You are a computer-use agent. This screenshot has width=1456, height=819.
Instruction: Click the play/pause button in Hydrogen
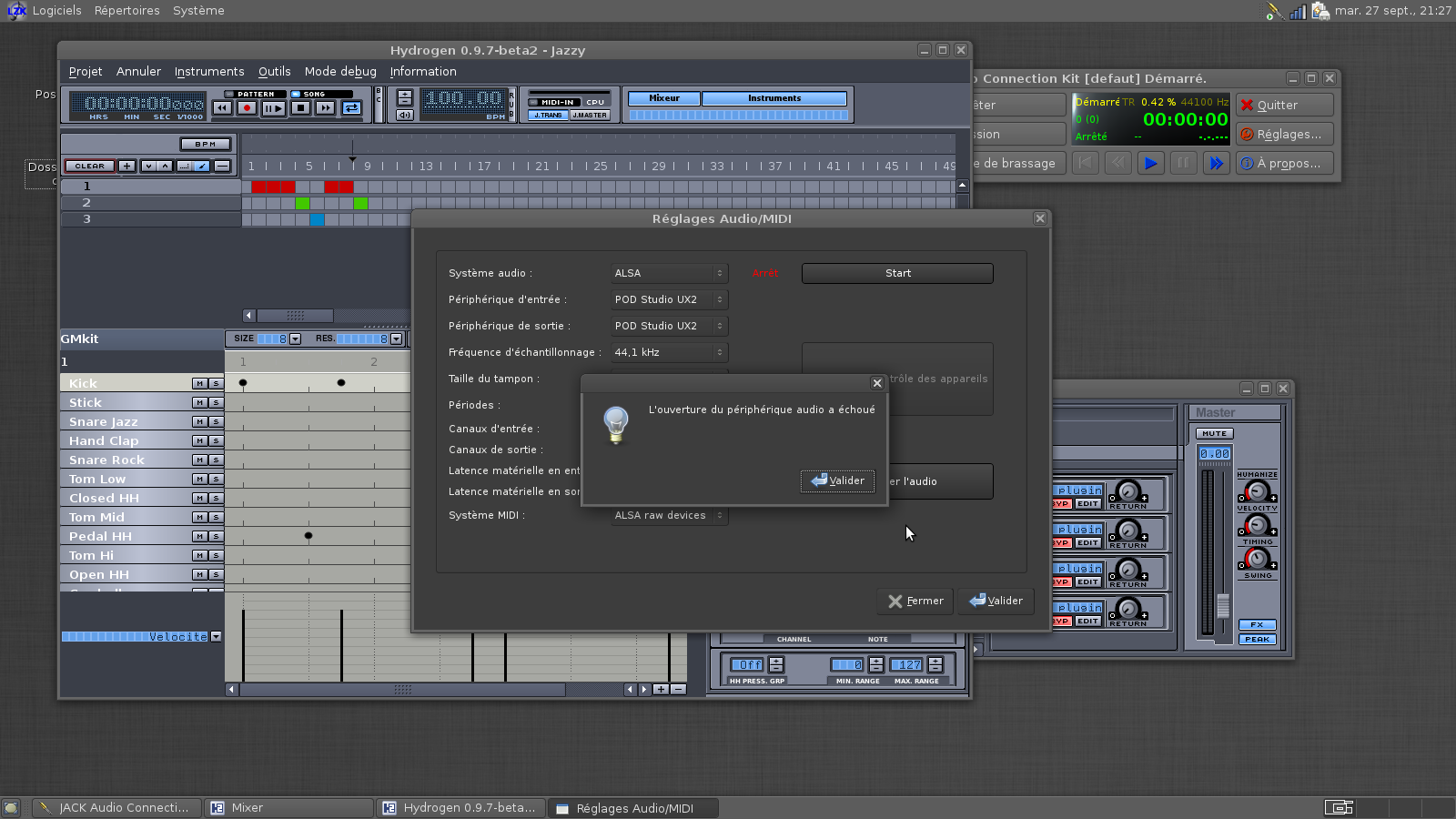[273, 108]
